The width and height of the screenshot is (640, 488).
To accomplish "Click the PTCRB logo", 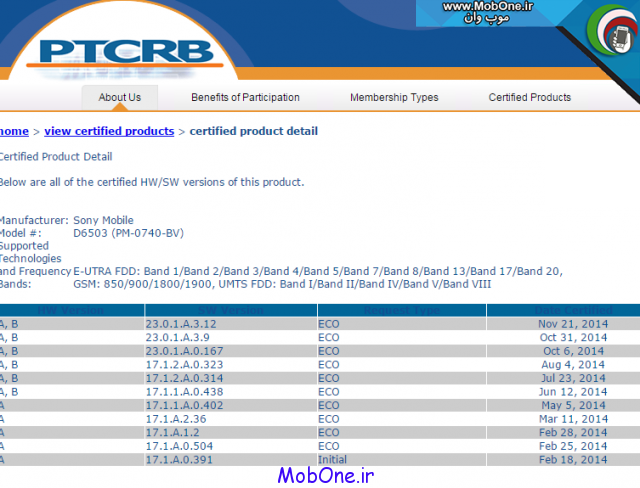I will (127, 51).
